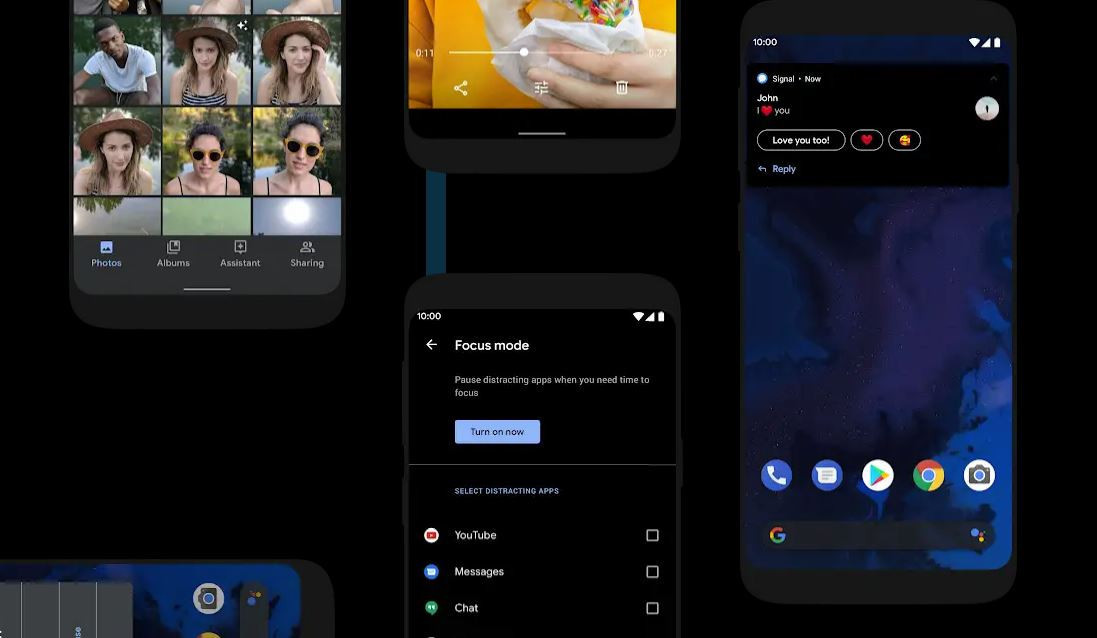Open the Chrome browser icon
This screenshot has width=1097, height=638.
coord(929,475)
